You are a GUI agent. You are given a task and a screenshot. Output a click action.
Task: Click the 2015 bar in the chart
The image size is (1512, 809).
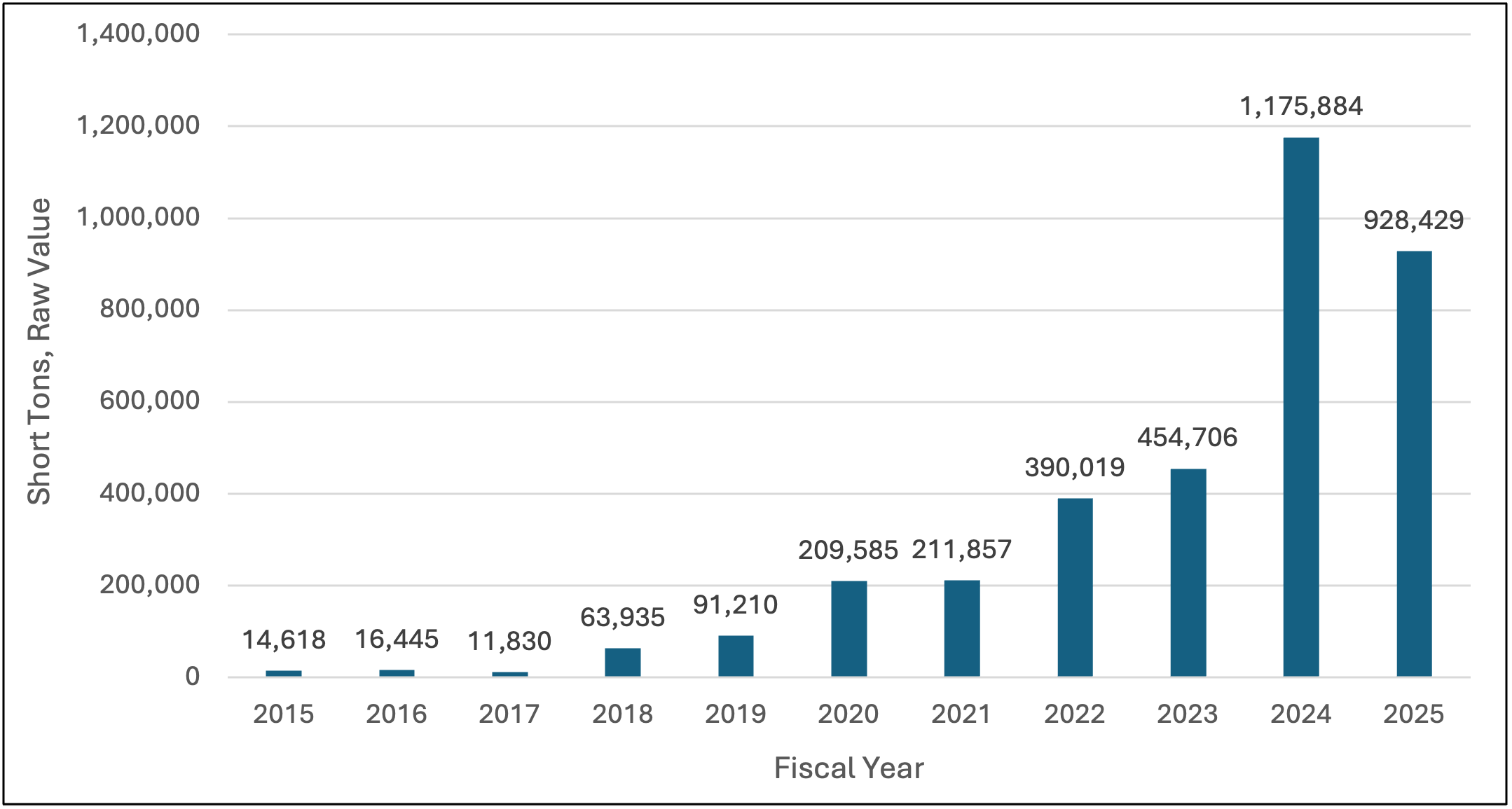coord(284,673)
